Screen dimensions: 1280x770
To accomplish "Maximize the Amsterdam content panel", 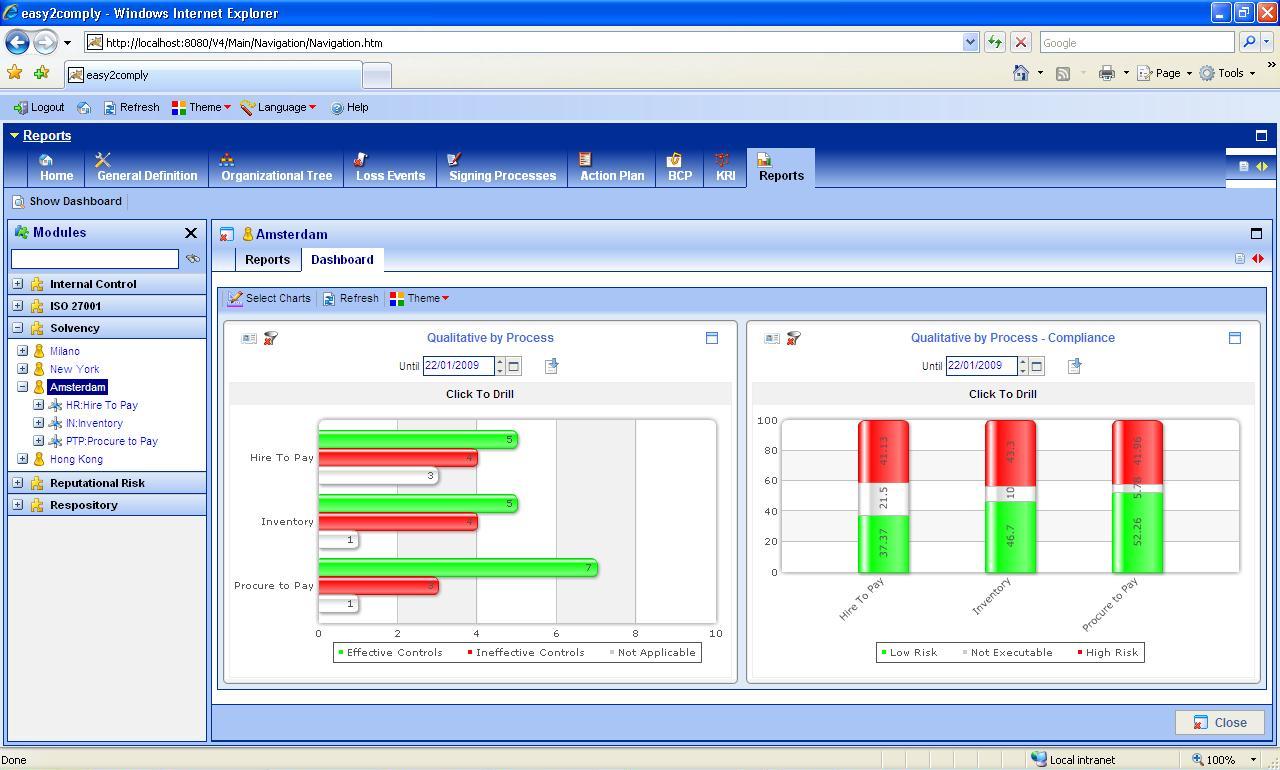I will [x=1257, y=233].
